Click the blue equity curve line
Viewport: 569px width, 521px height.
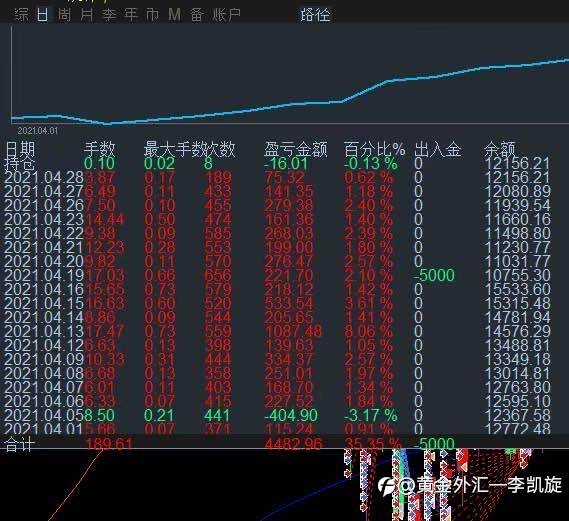pos(290,105)
